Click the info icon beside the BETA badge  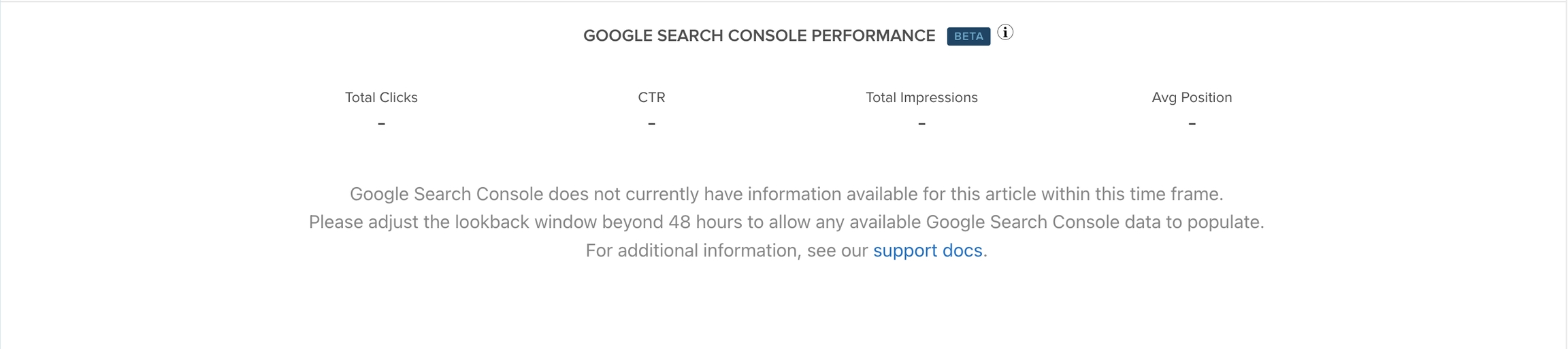tap(1005, 32)
